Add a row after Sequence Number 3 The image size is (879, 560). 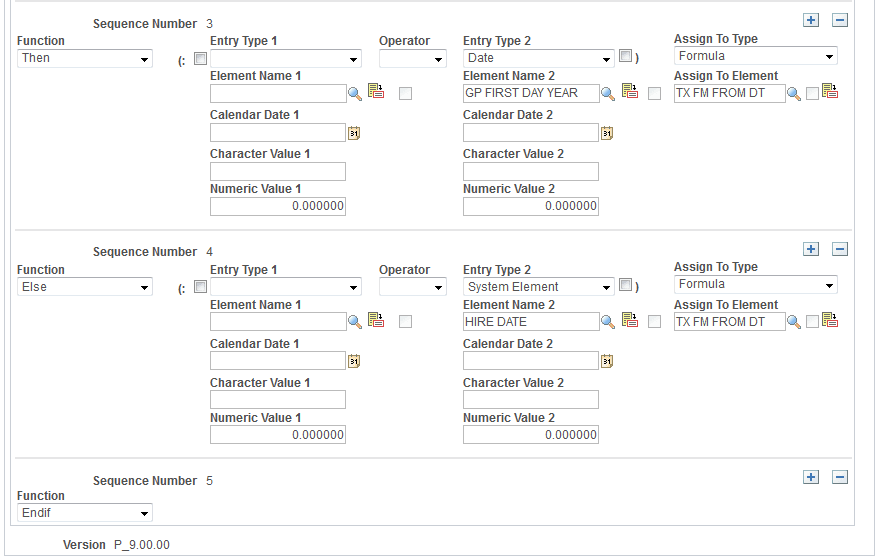coord(811,20)
